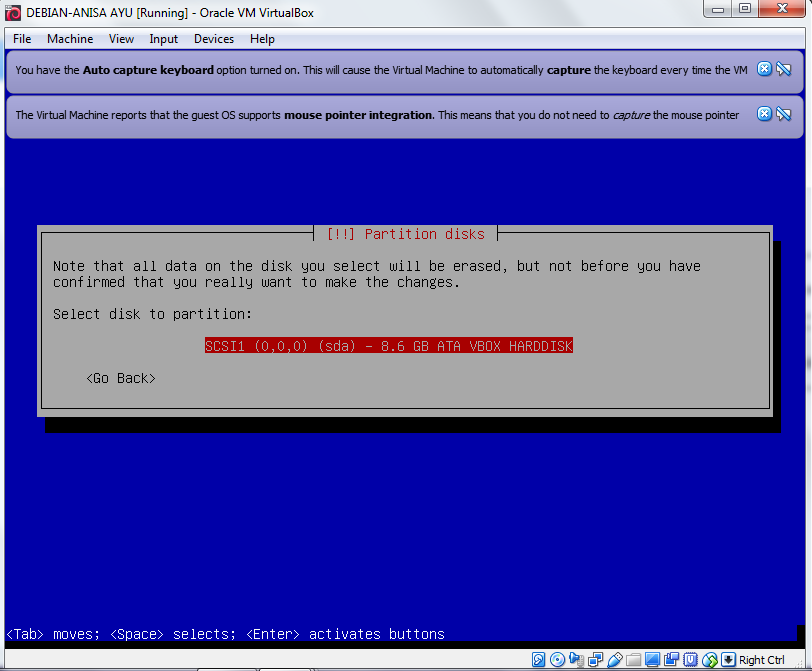Viewport: 812px width, 671px height.
Task: Open the Help menu
Action: pos(262,39)
